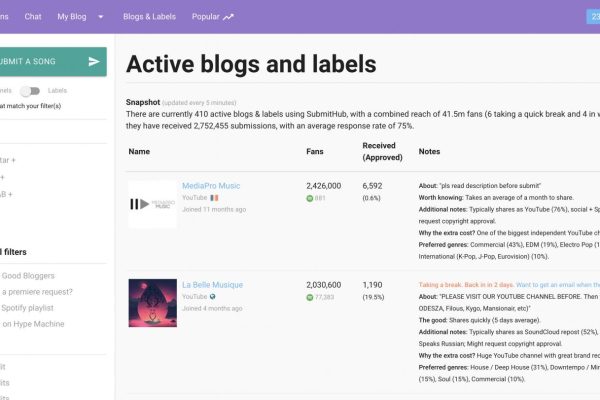Image resolution: width=600 pixels, height=400 pixels.
Task: Click 'Joined 4 months ago' text
Action: tap(212, 309)
